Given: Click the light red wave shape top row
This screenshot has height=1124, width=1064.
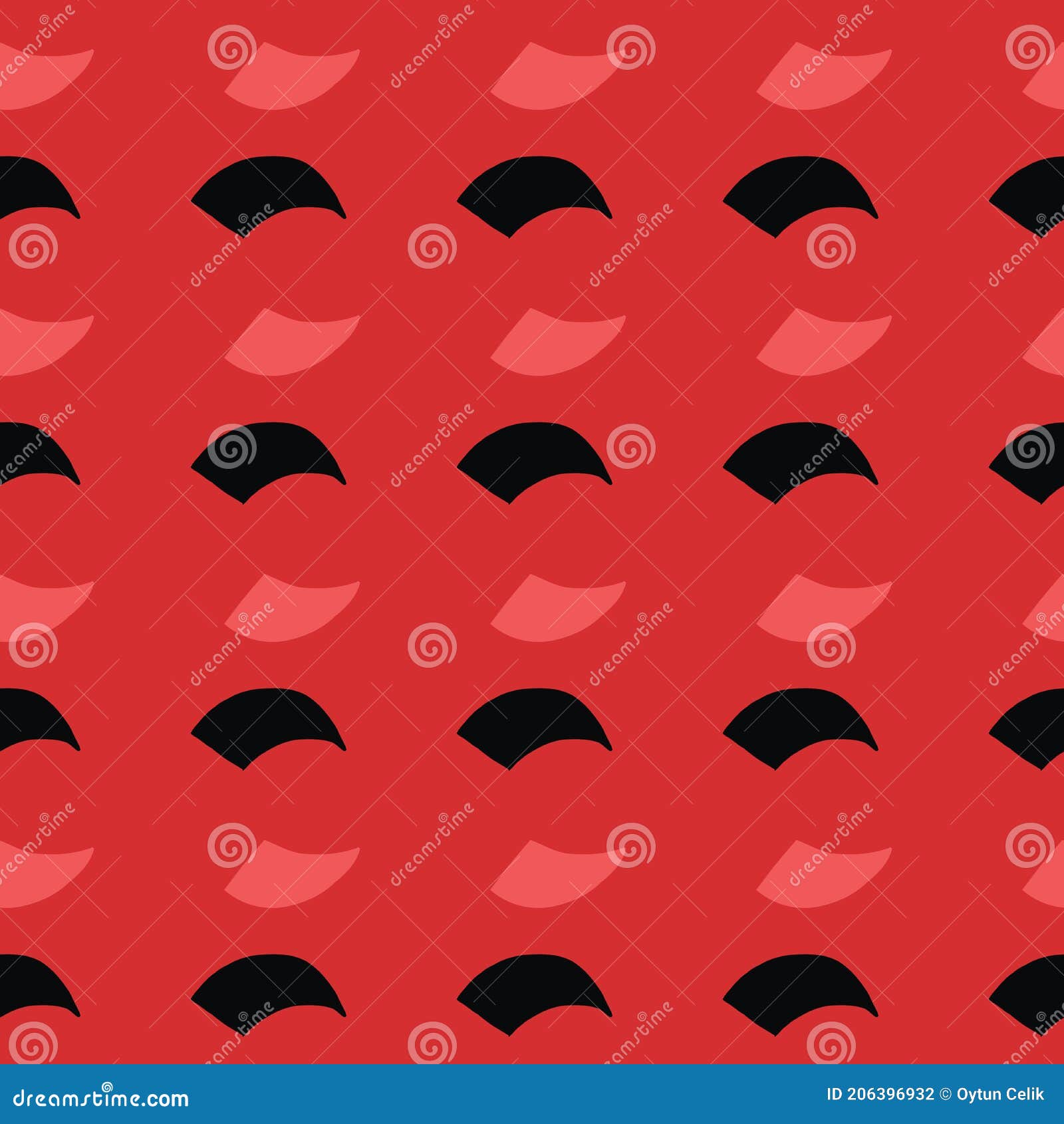Looking at the screenshot, I should (293, 73).
